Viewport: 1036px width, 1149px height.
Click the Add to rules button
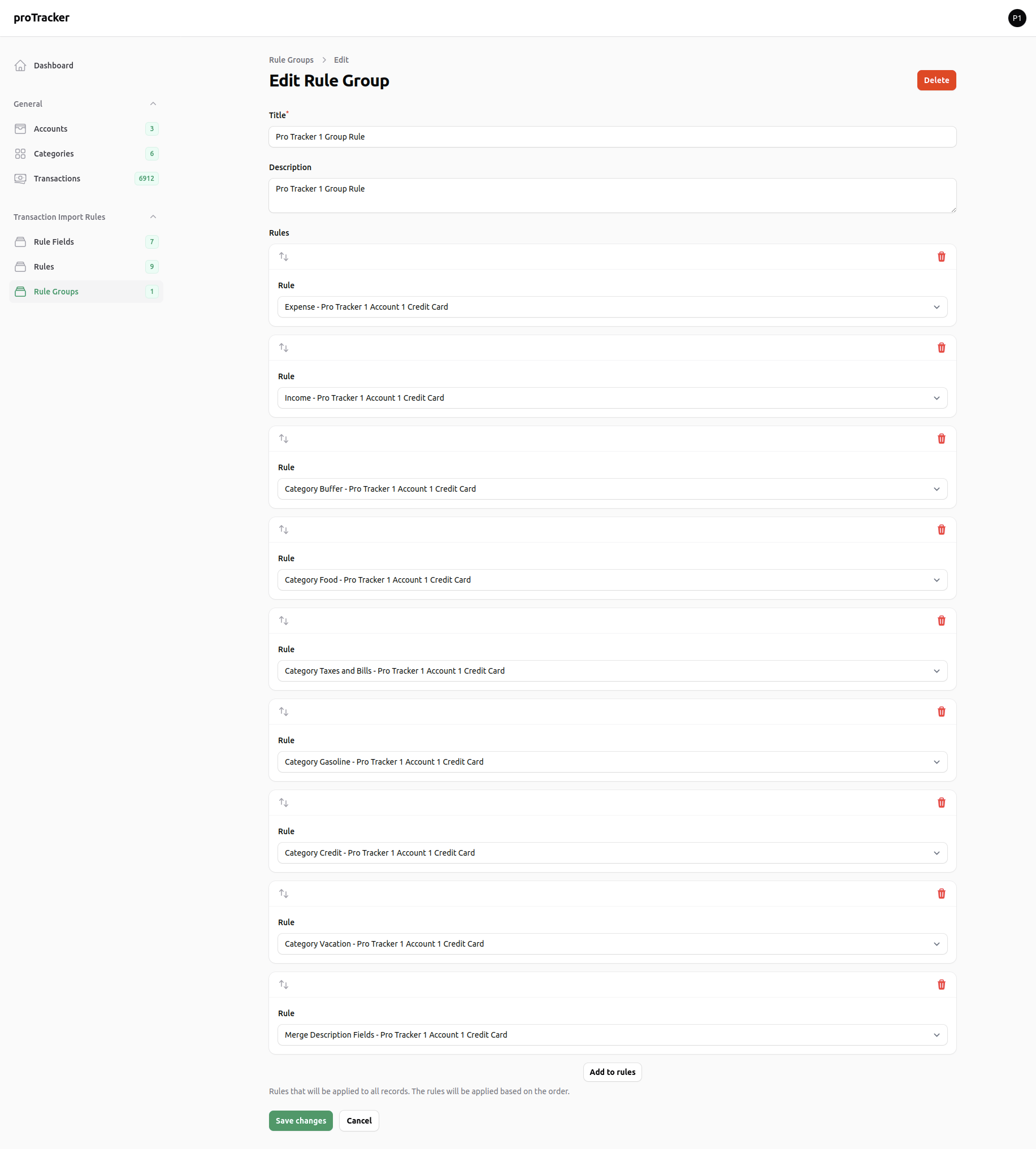click(612, 1072)
